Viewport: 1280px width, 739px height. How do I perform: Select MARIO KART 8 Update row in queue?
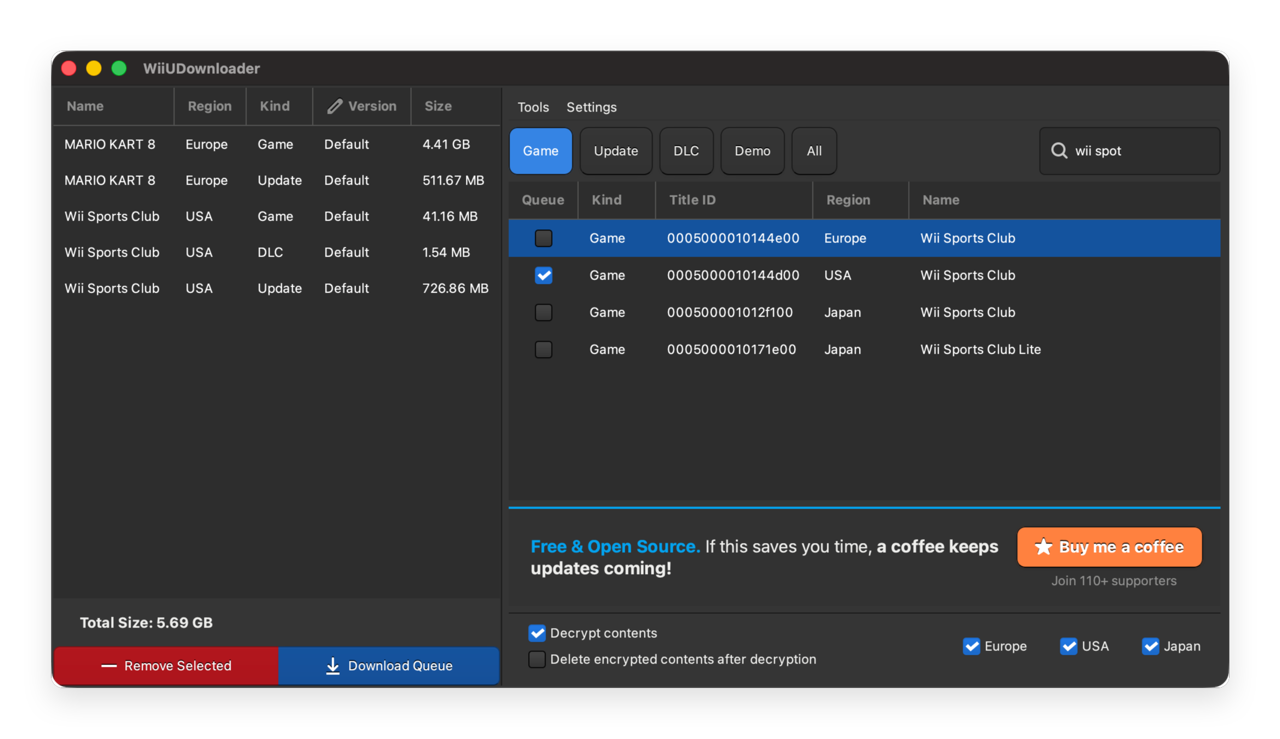[277, 180]
